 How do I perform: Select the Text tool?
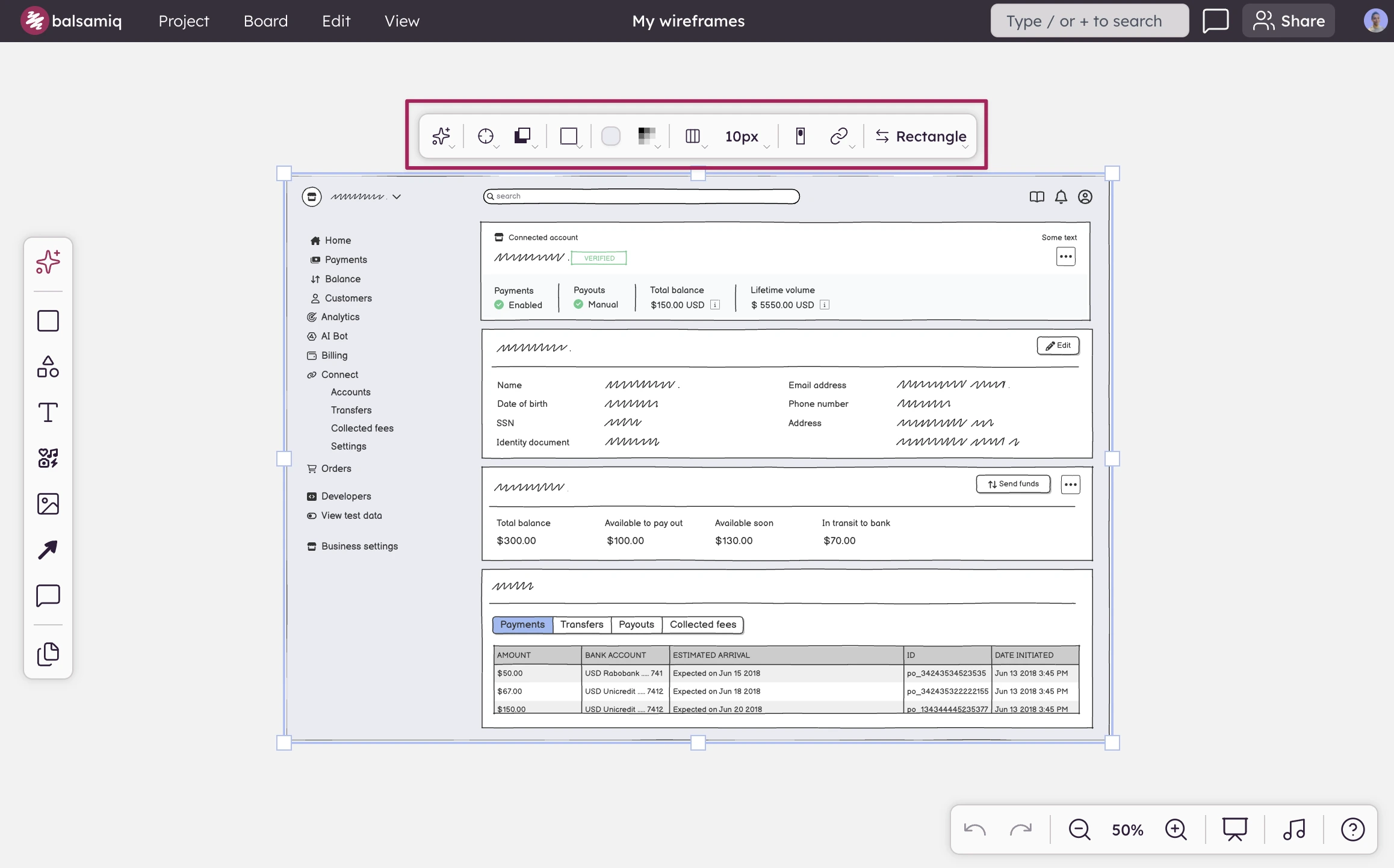tap(48, 412)
